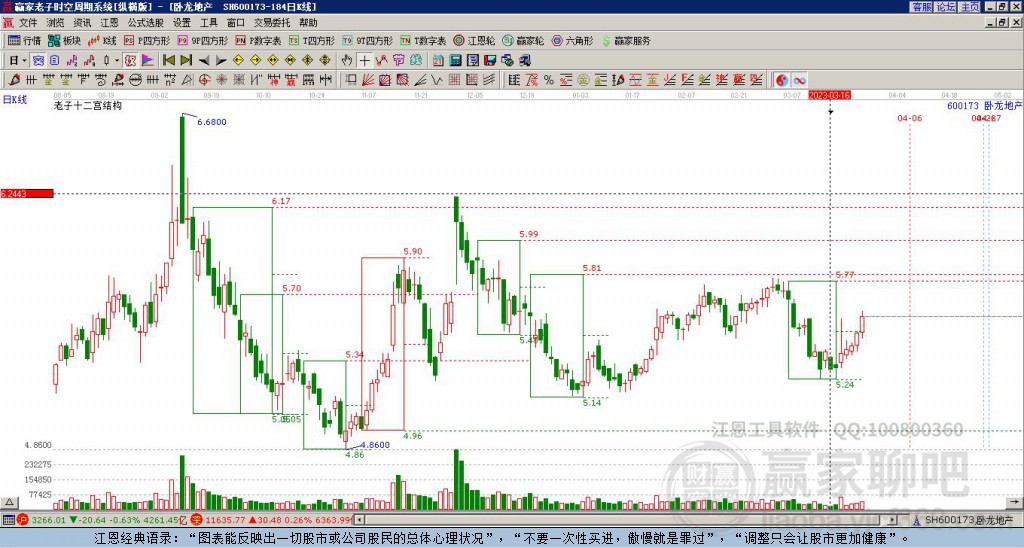Screen dimensions: 1024x548
Task: Click the 主页 button
Action: (x=970, y=7)
